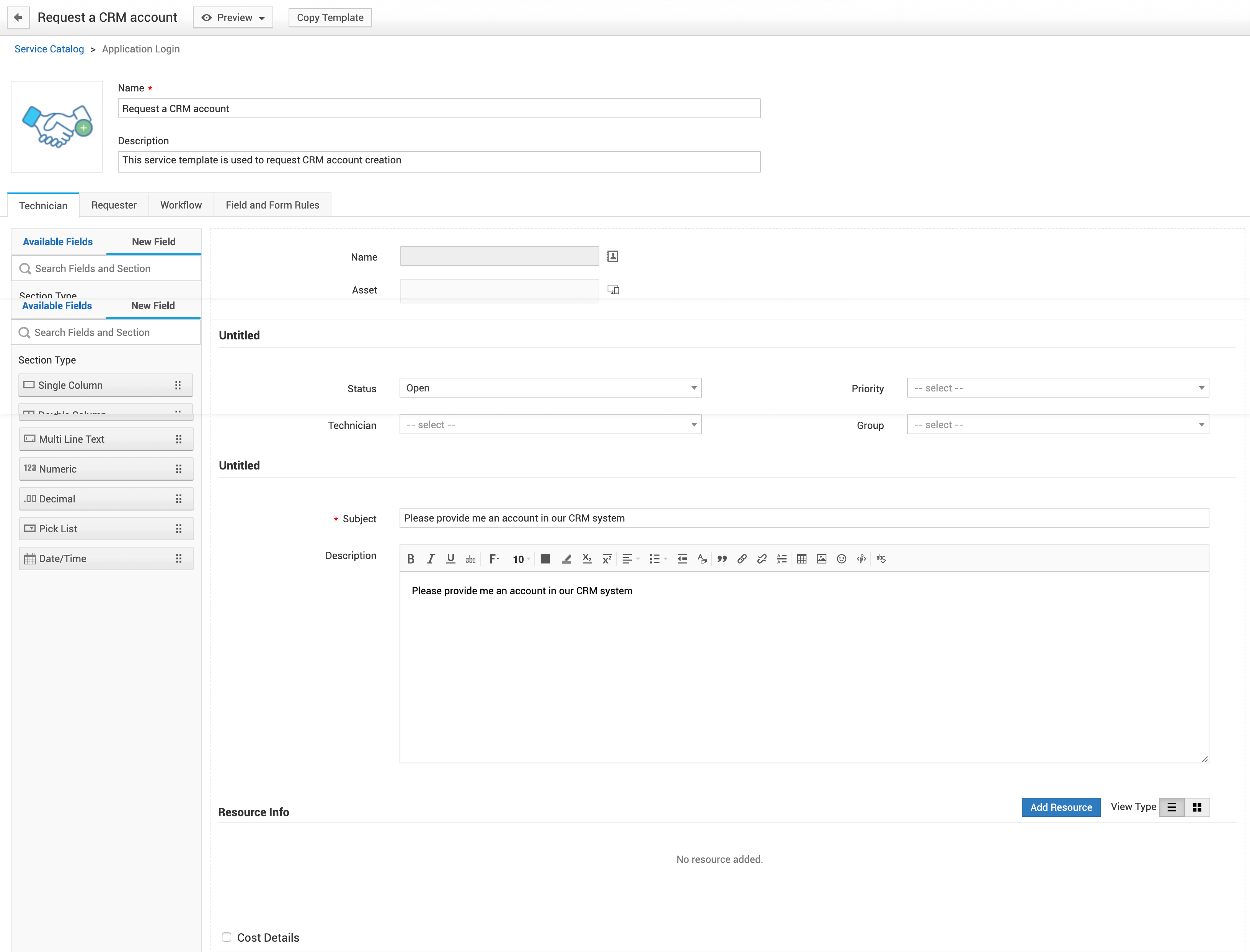Insert a table in description editor
The height and width of the screenshot is (952, 1250).
(801, 559)
